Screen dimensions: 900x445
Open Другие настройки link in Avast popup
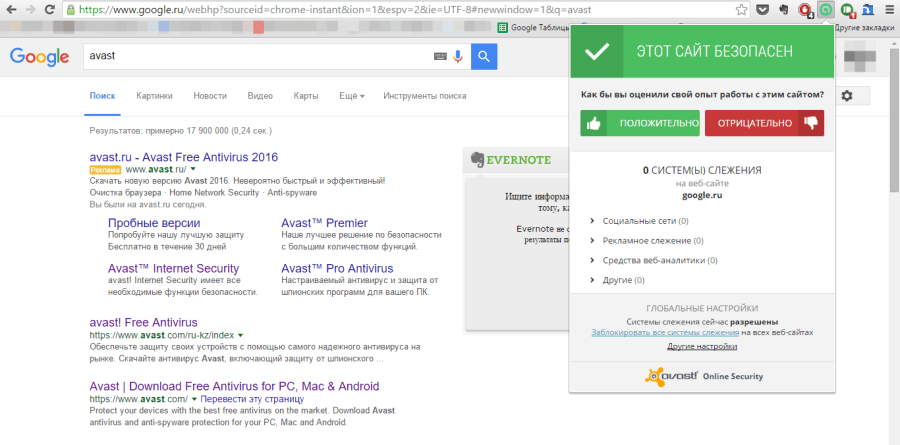coord(702,346)
